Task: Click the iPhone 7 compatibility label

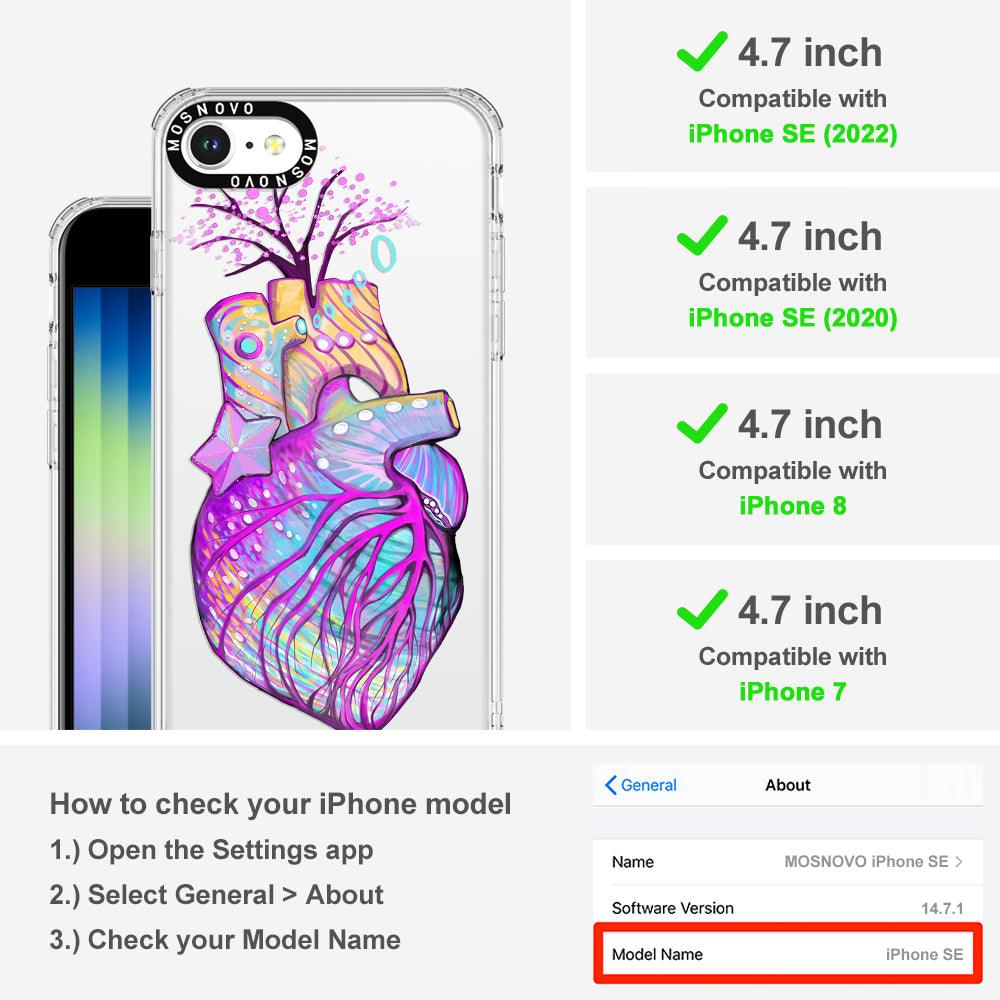Action: click(x=793, y=691)
